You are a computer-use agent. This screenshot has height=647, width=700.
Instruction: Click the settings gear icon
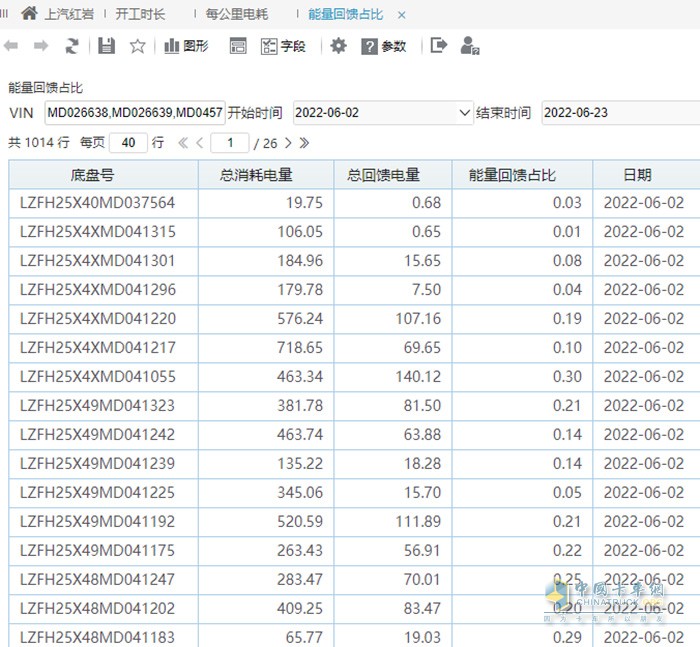338,46
